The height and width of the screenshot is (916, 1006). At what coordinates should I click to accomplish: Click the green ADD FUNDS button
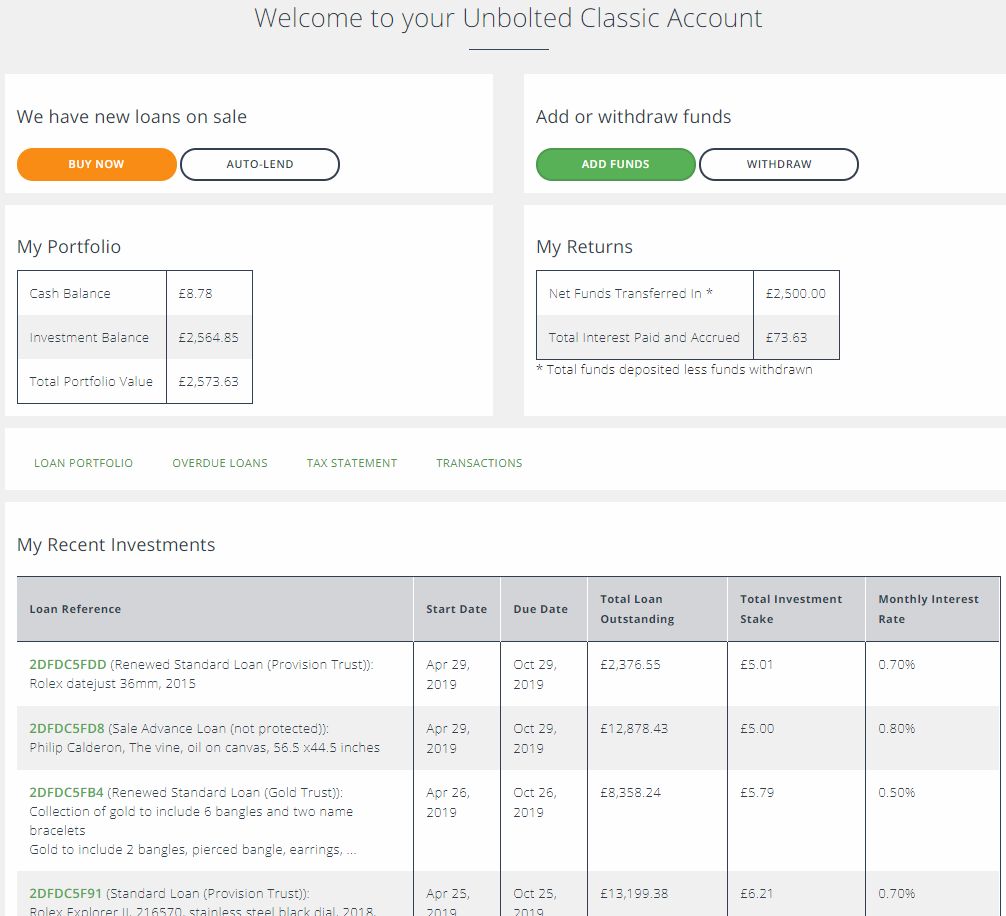click(615, 164)
